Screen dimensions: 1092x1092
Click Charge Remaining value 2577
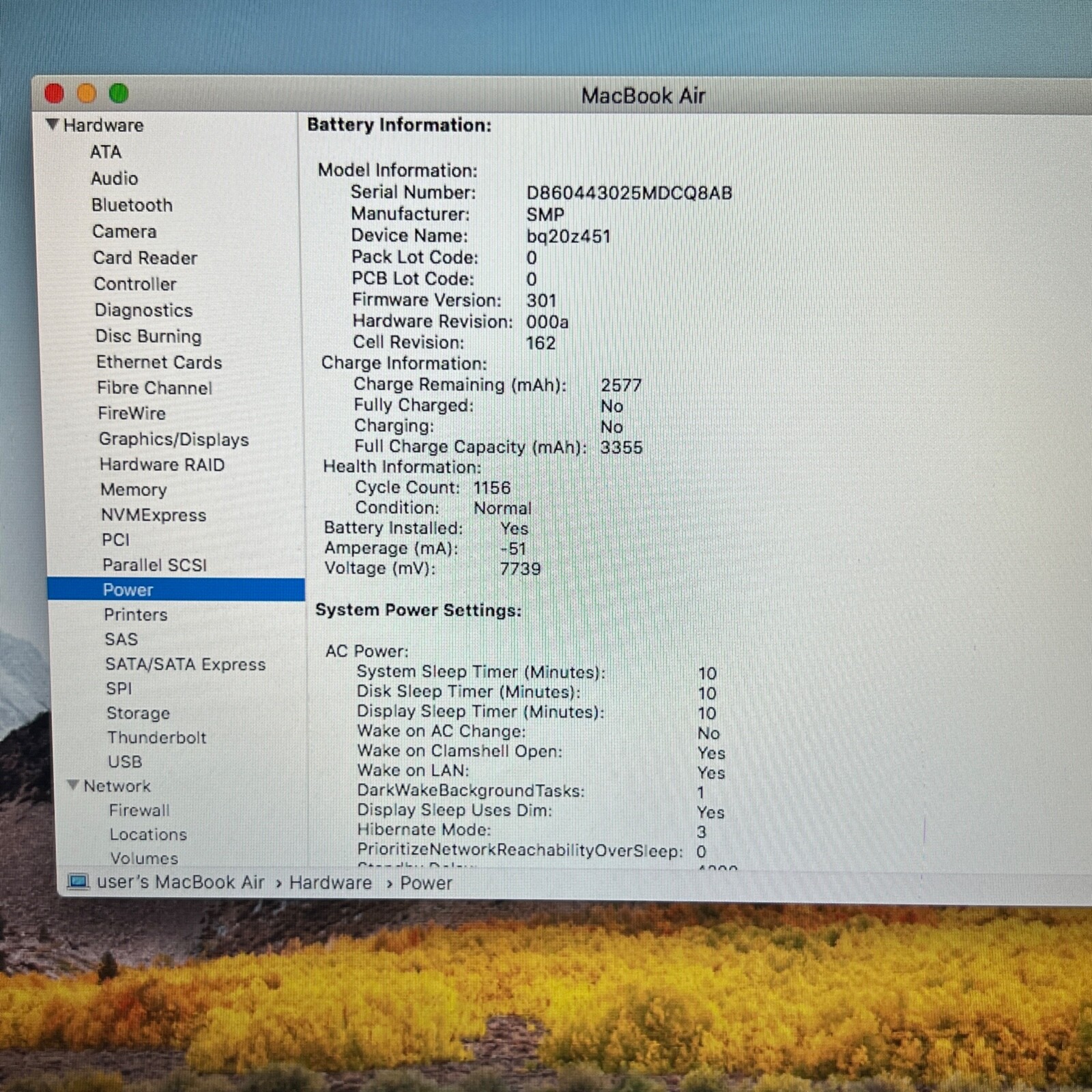point(621,385)
